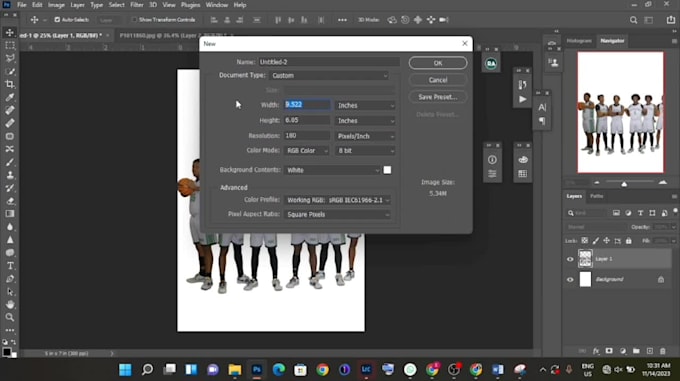The height and width of the screenshot is (381, 680).
Task: Click the background color white swatch in dialog
Action: coord(387,170)
